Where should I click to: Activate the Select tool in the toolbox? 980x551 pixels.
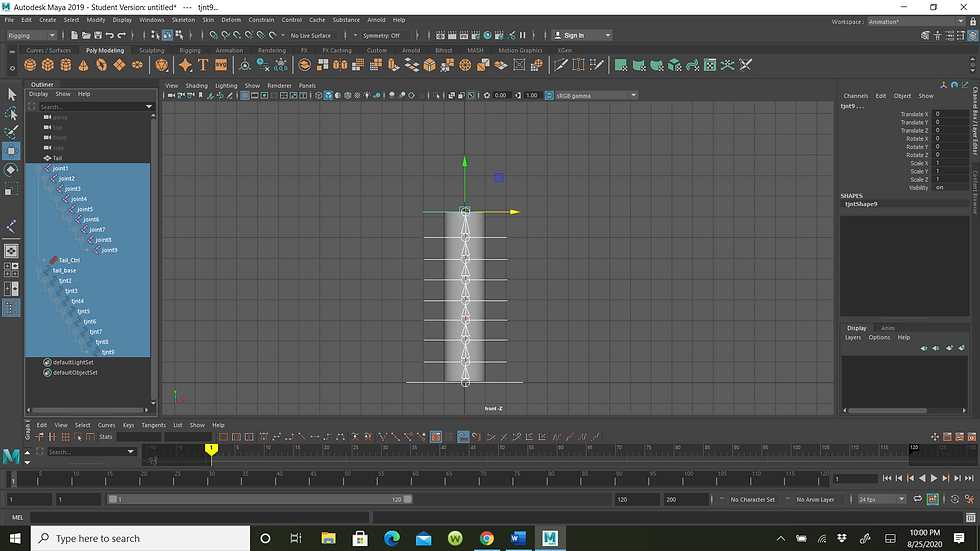coord(11,94)
